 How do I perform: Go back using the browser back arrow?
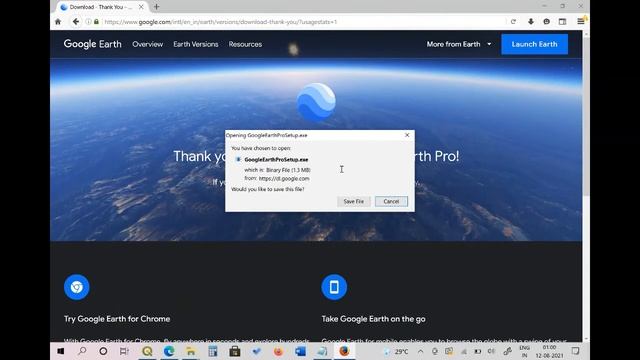(x=76, y=22)
